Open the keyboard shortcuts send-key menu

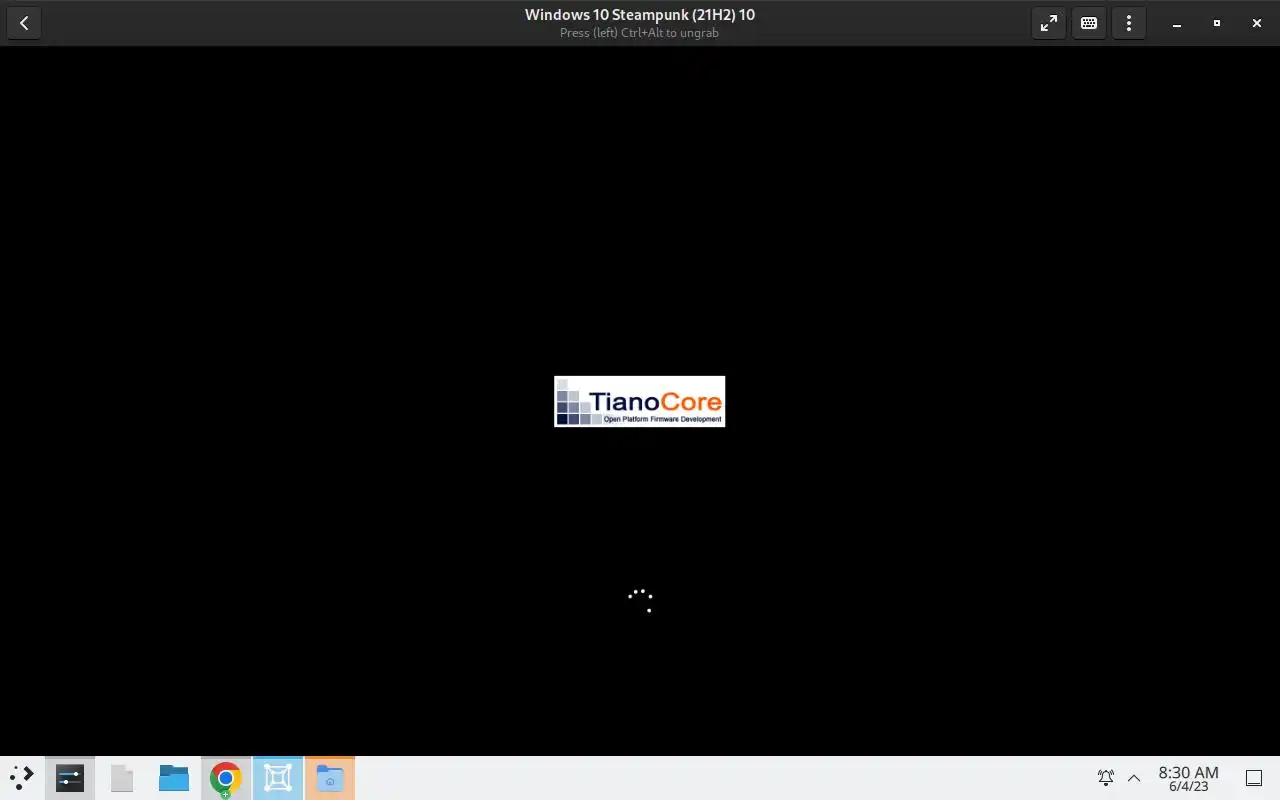pos(1089,23)
